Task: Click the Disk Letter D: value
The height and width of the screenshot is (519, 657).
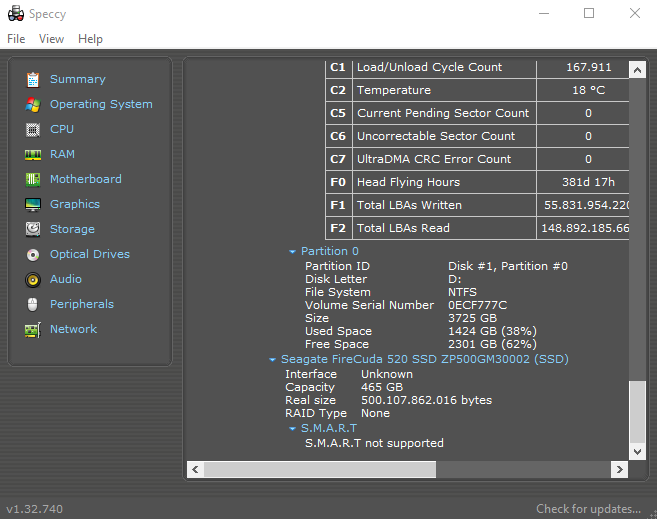Action: [455, 279]
